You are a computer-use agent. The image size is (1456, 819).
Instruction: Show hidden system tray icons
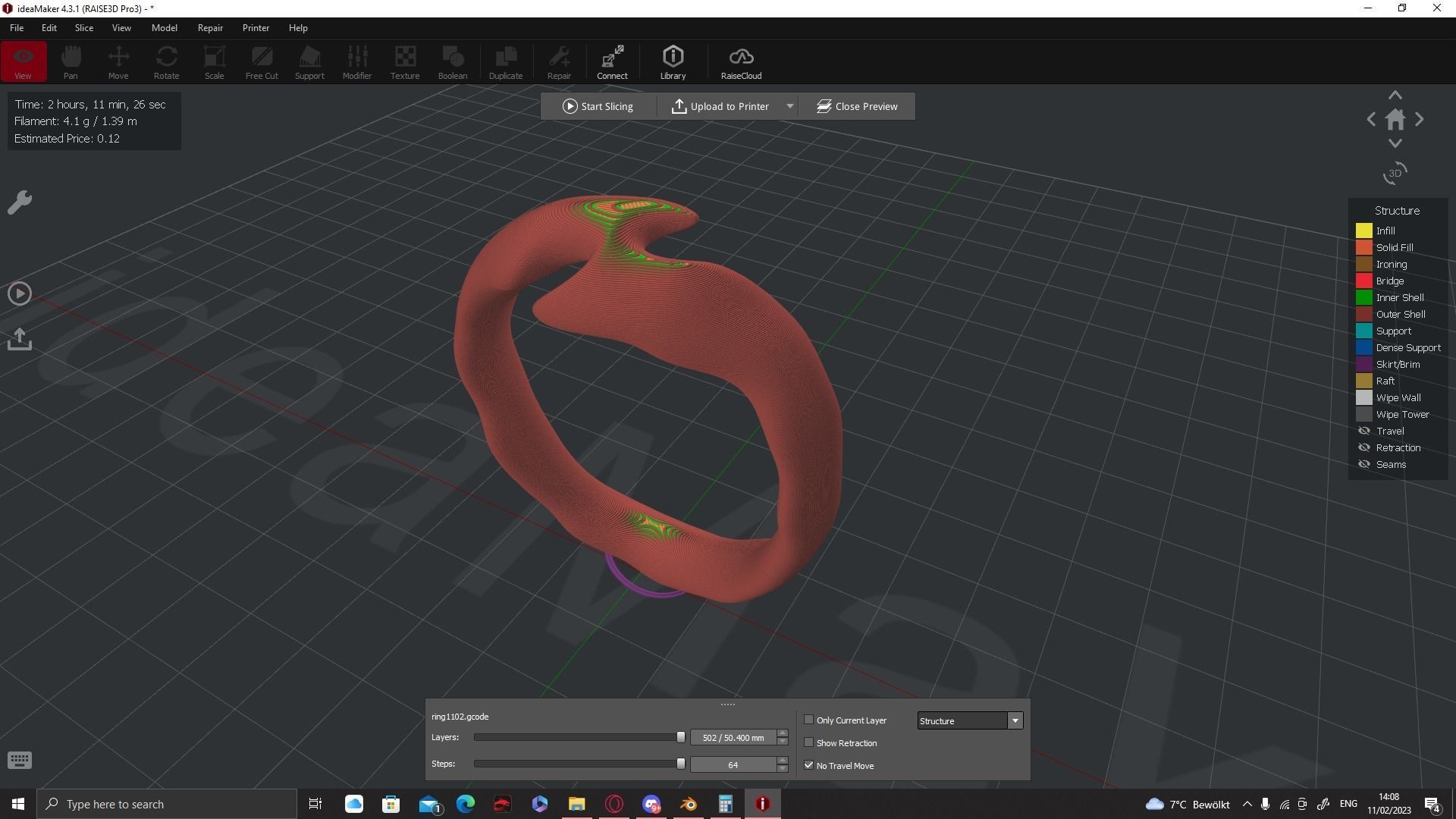(x=1247, y=804)
